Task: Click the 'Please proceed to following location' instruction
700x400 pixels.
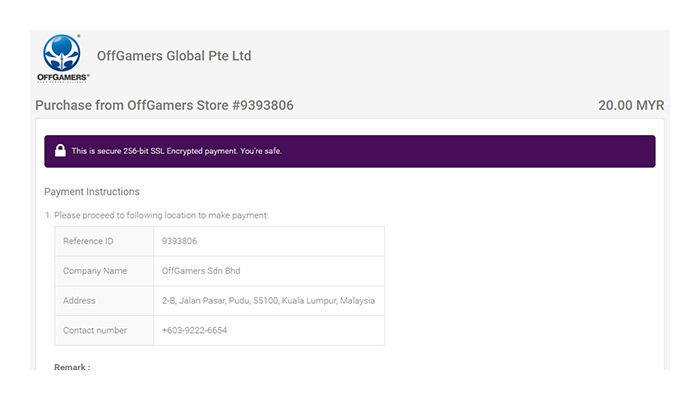Action: [x=160, y=215]
